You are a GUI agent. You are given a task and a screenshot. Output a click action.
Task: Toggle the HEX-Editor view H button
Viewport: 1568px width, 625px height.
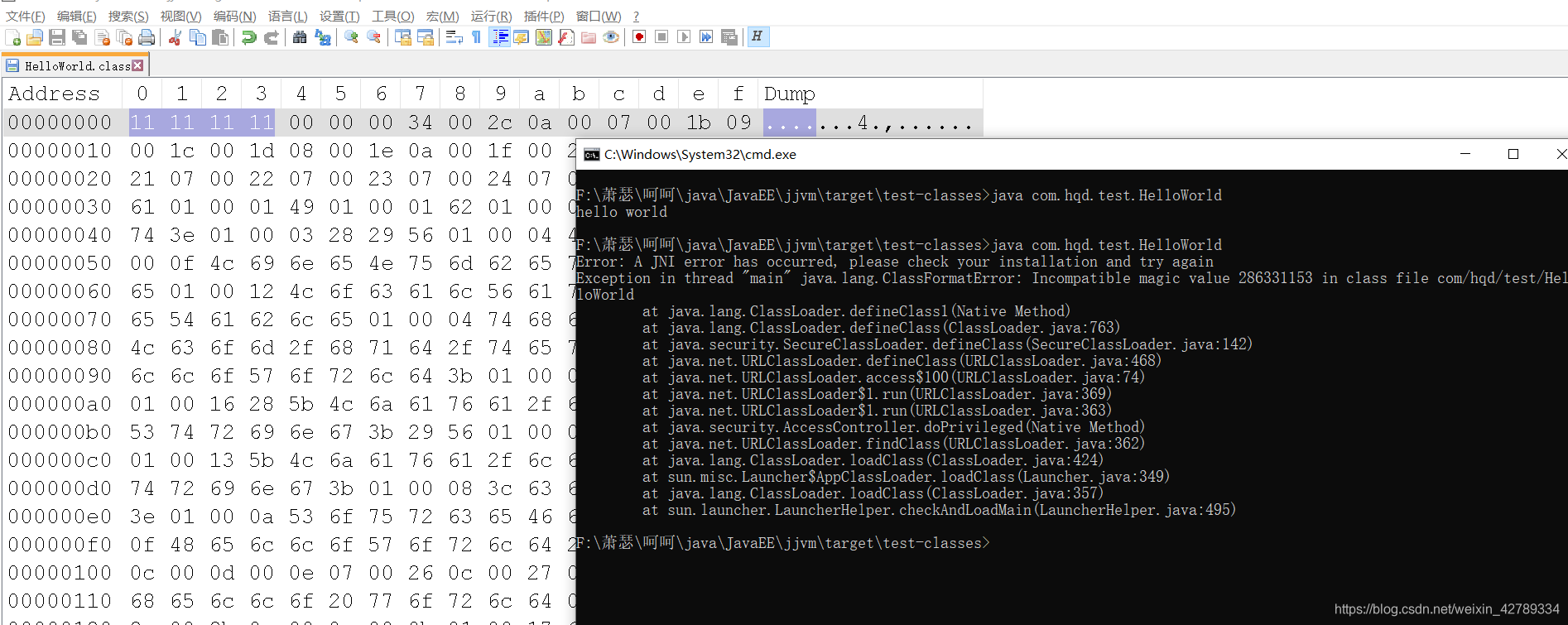coord(758,37)
